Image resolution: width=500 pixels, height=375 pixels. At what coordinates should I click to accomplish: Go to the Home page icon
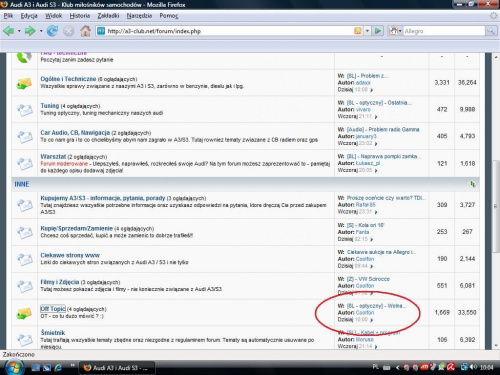tap(85, 31)
